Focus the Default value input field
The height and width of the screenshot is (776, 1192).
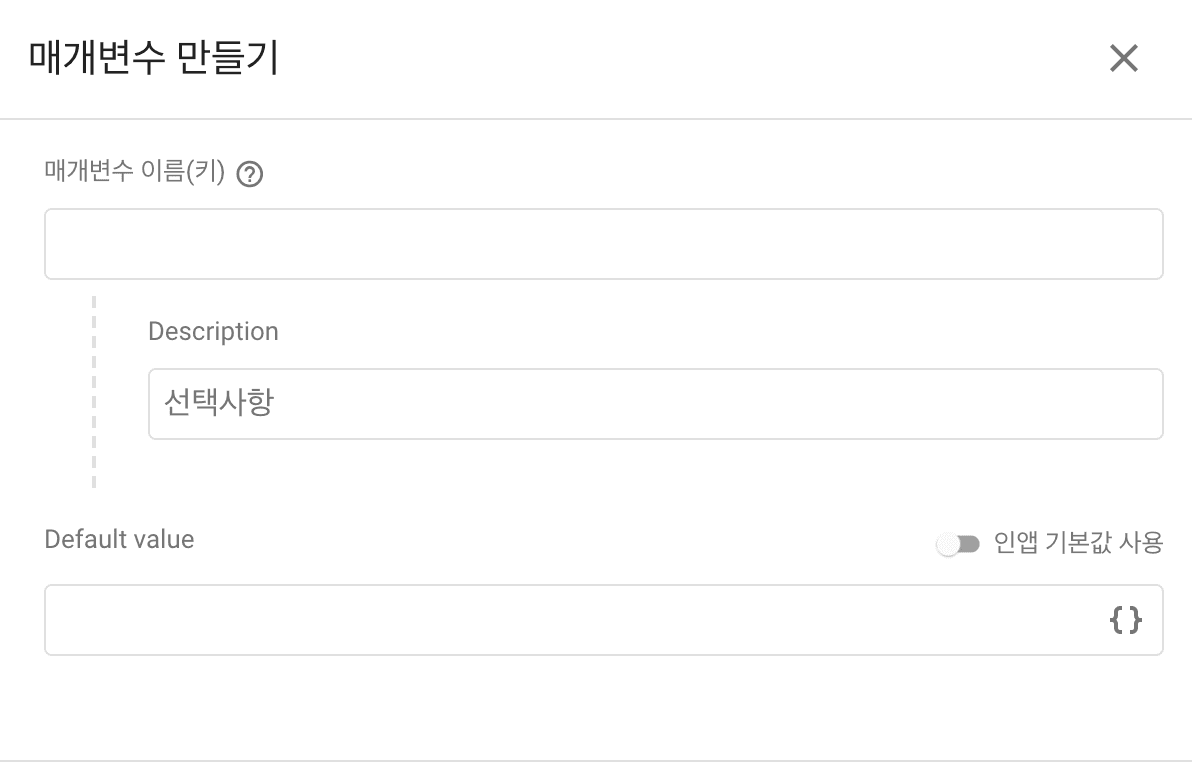pos(604,619)
